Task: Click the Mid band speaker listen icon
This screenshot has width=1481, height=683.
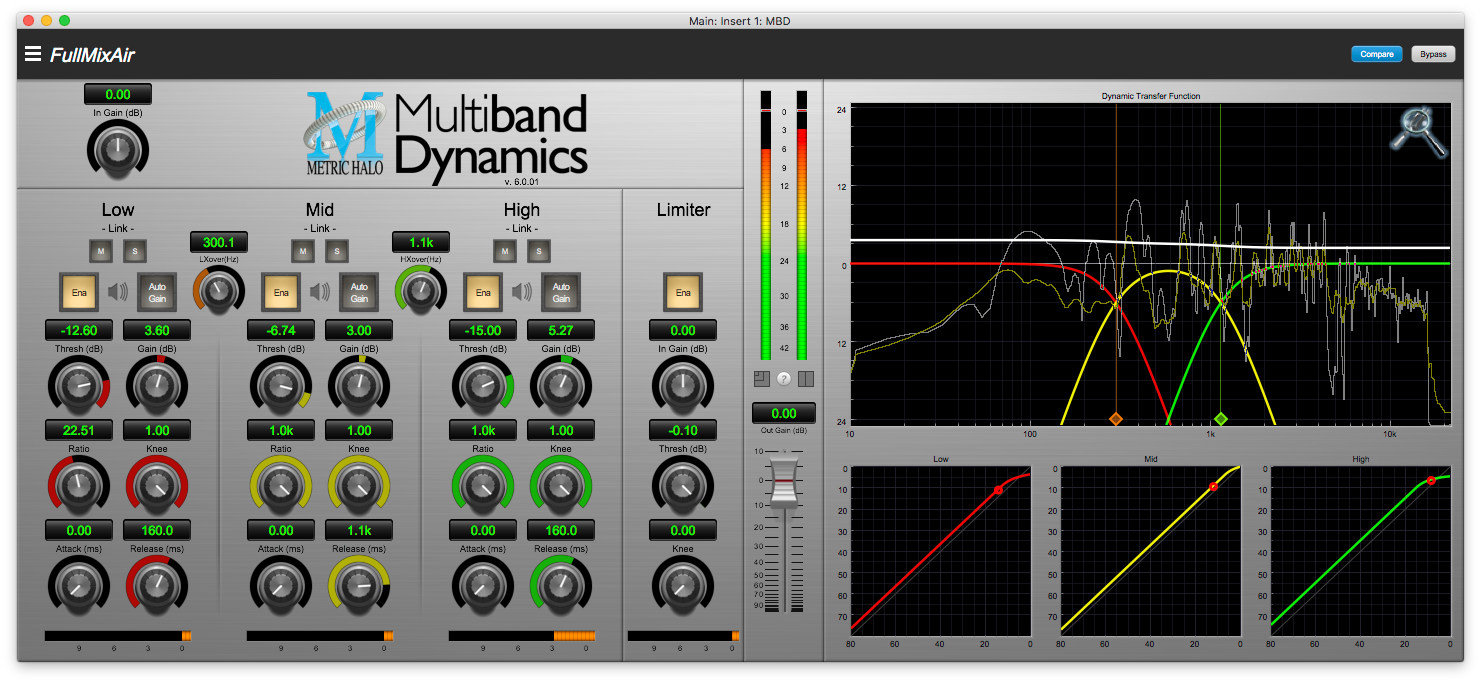Action: tap(321, 292)
